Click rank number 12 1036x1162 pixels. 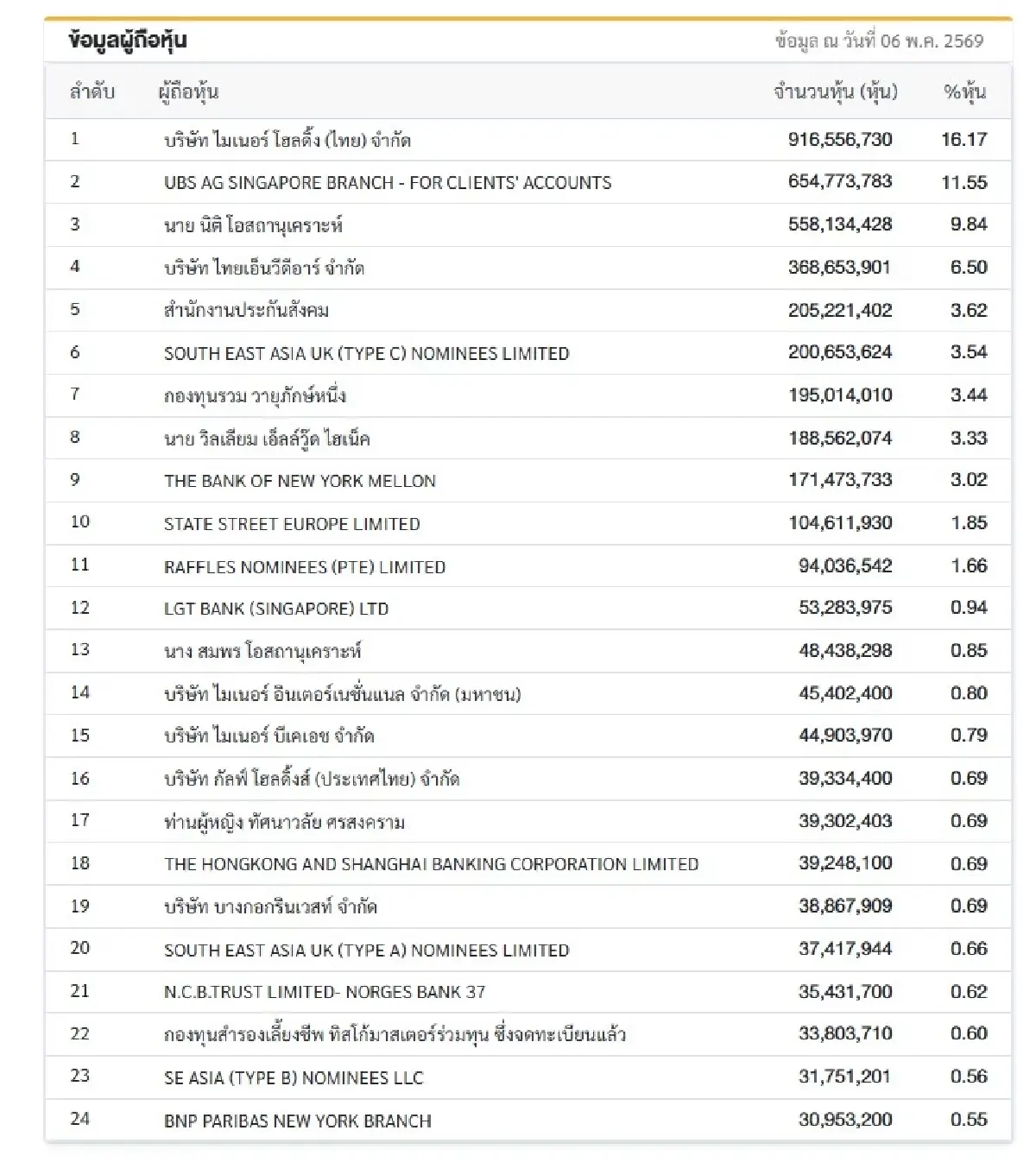coord(80,608)
